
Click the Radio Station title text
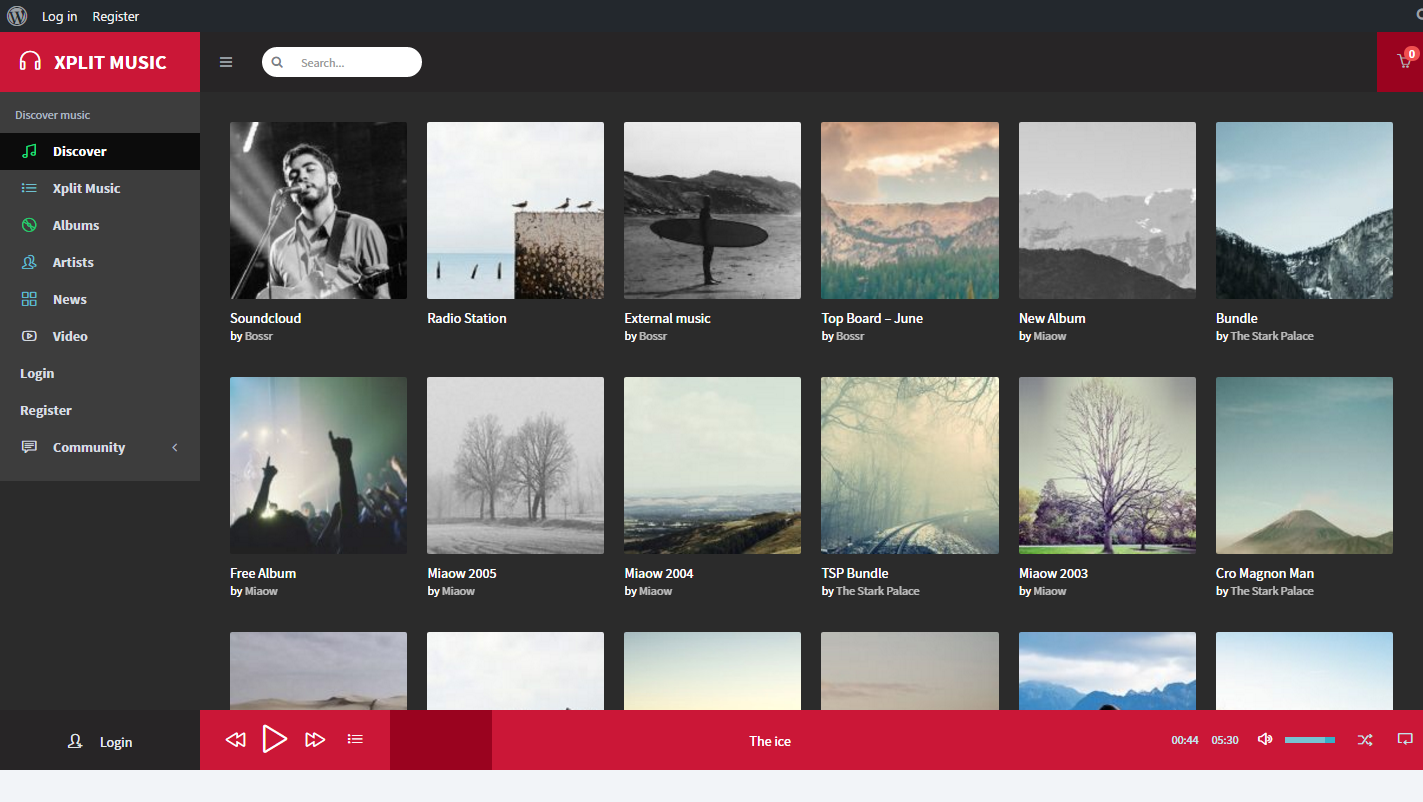pos(467,318)
